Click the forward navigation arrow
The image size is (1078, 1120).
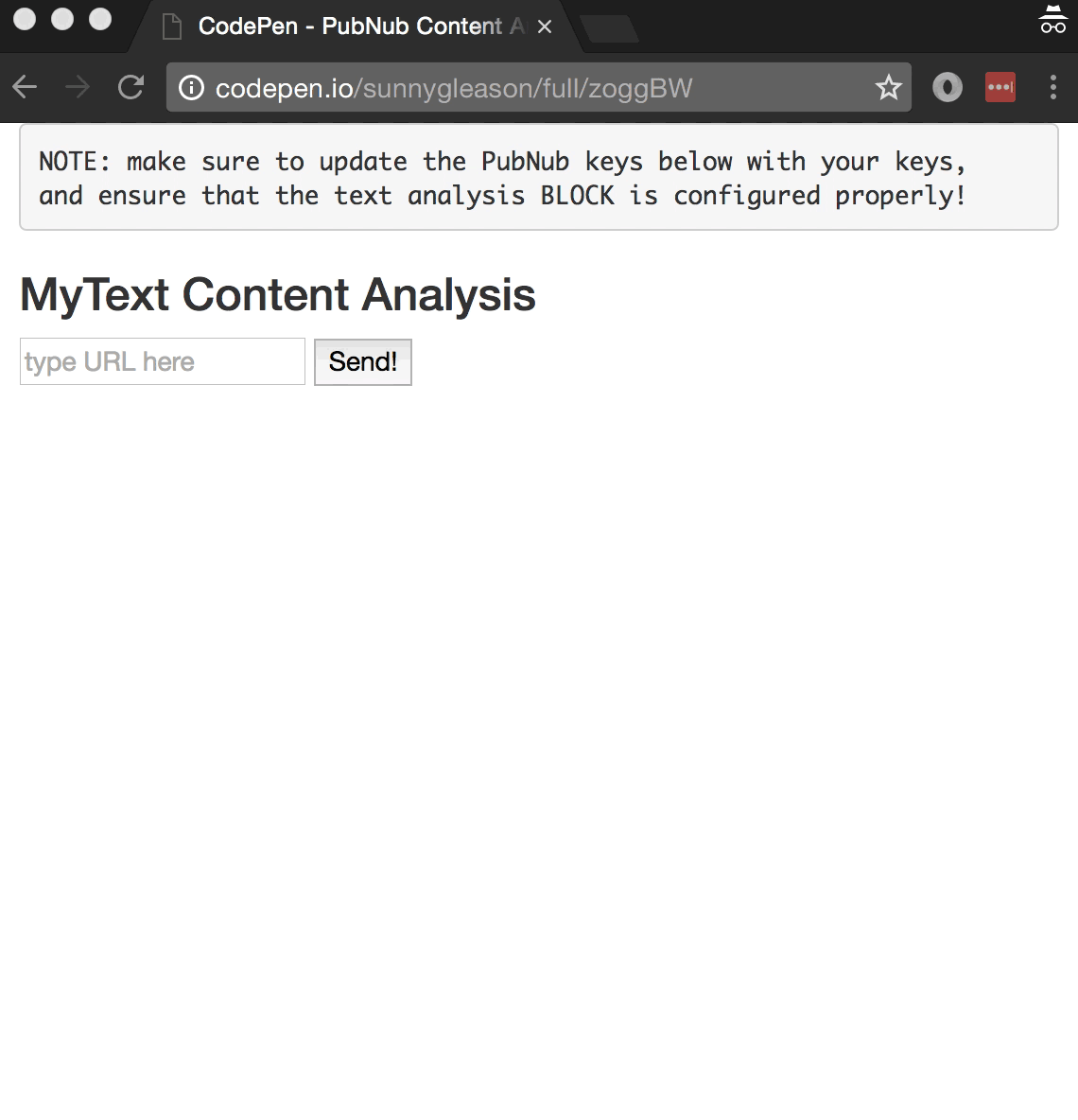78,88
